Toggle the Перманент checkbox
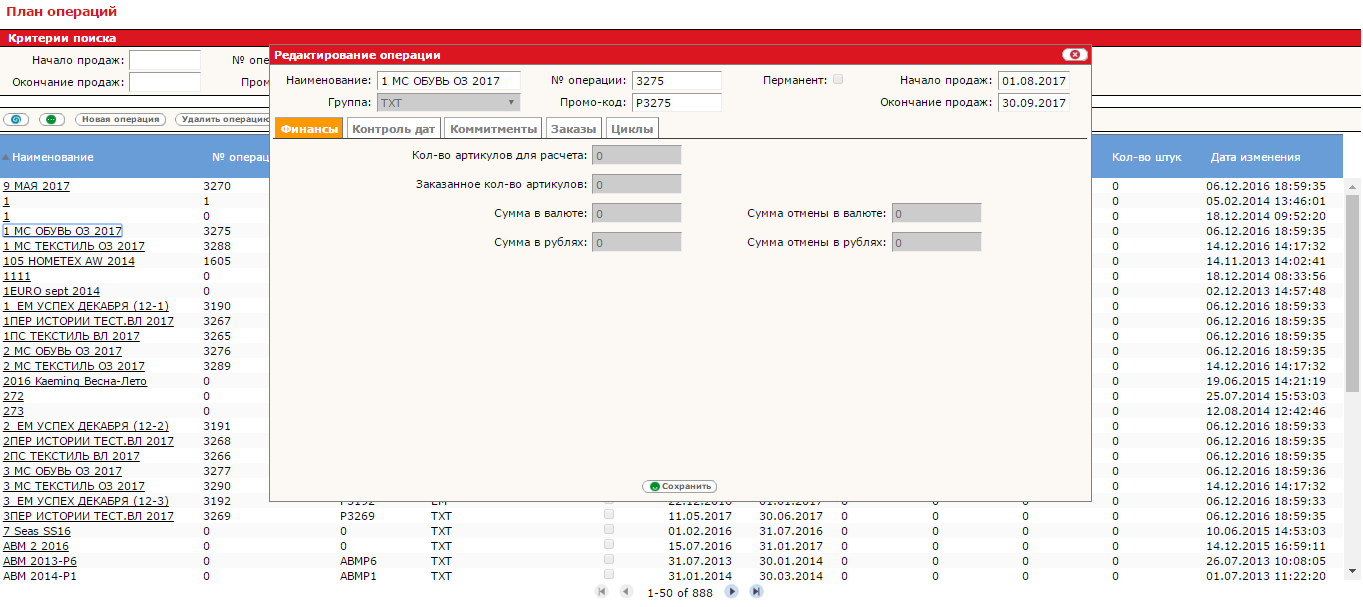The image size is (1363, 607). pos(838,79)
